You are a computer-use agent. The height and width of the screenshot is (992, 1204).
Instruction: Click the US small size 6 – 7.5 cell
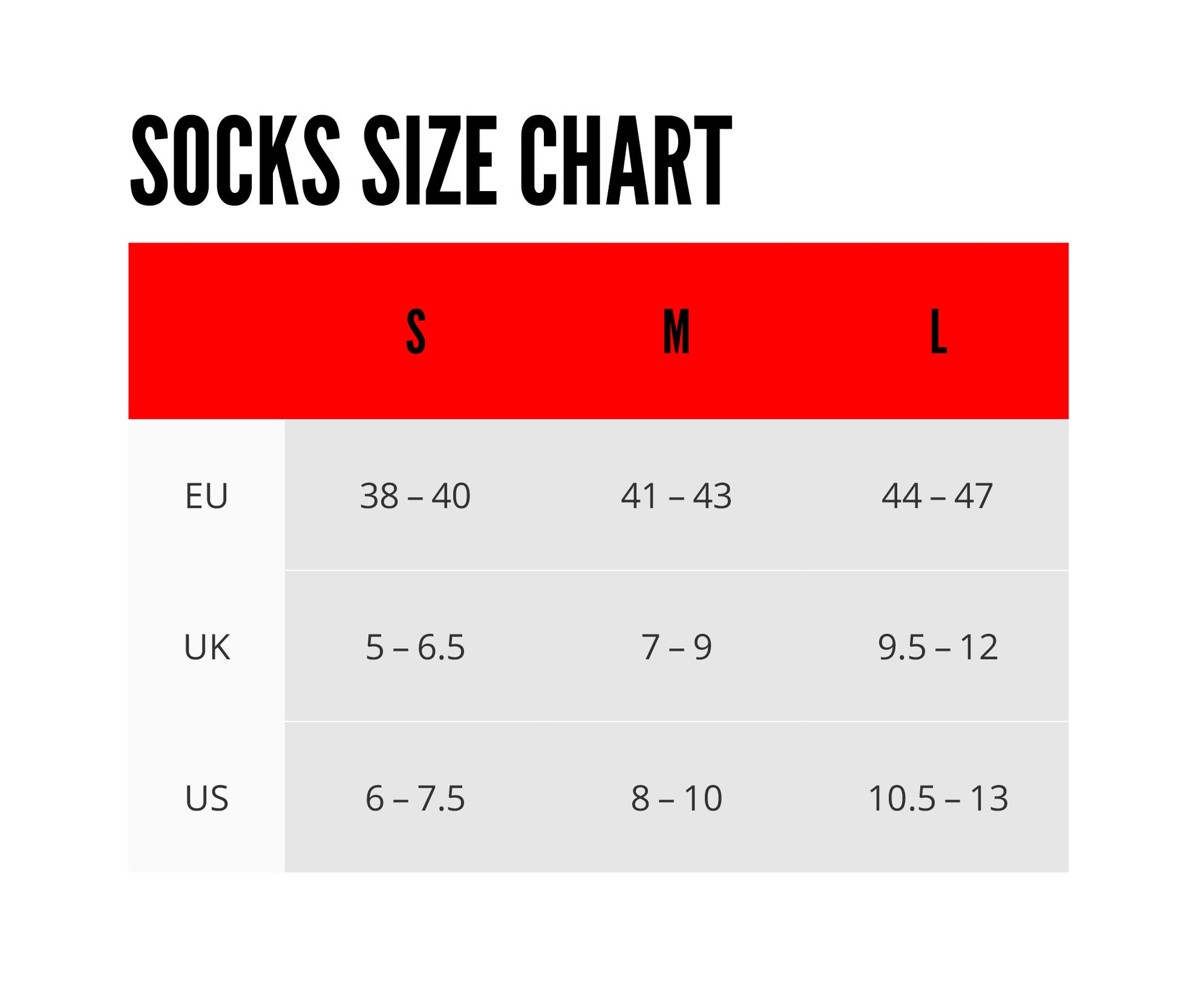415,798
